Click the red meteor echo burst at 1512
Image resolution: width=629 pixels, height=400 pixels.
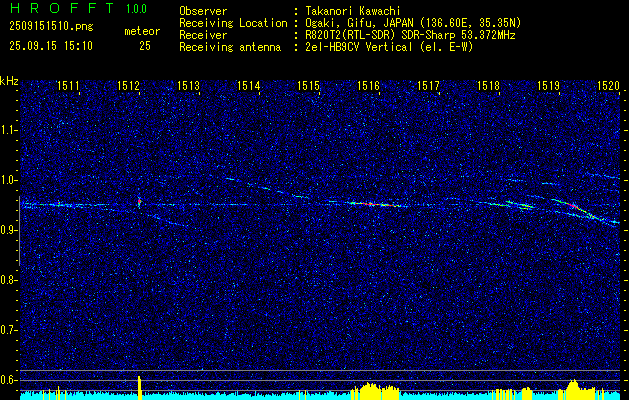click(140, 202)
